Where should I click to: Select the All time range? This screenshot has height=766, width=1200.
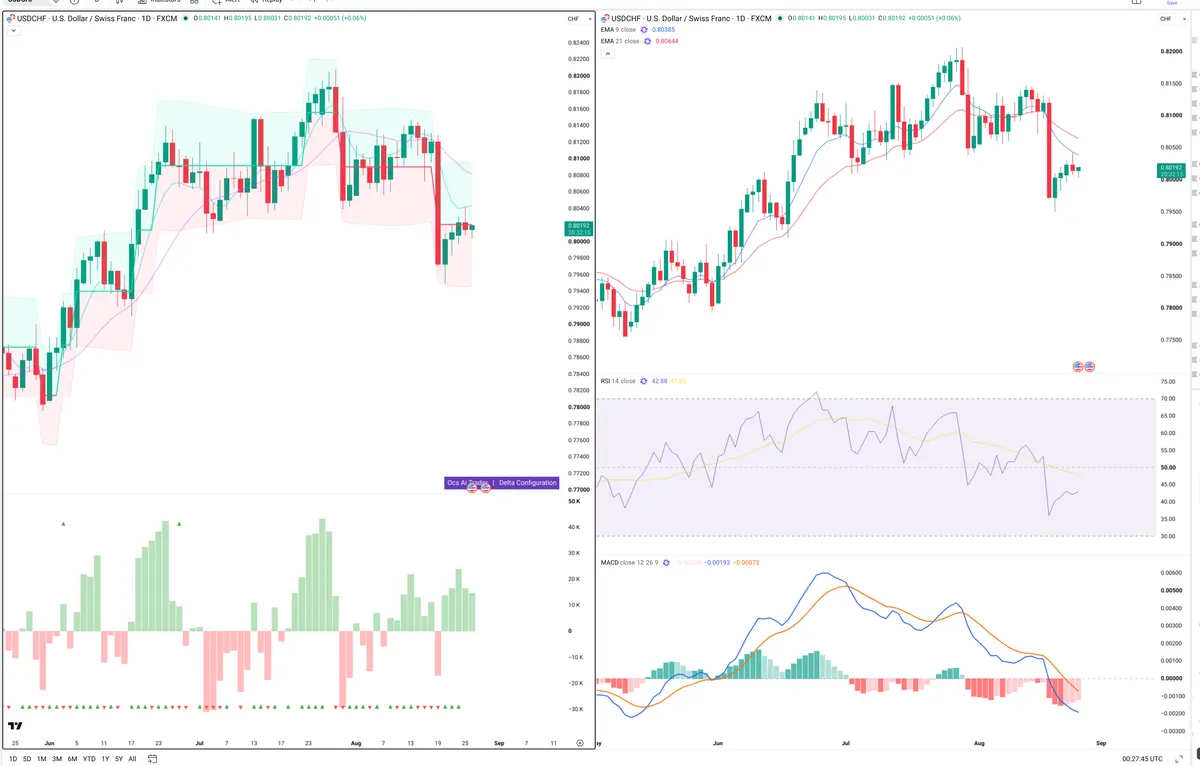tap(132, 759)
